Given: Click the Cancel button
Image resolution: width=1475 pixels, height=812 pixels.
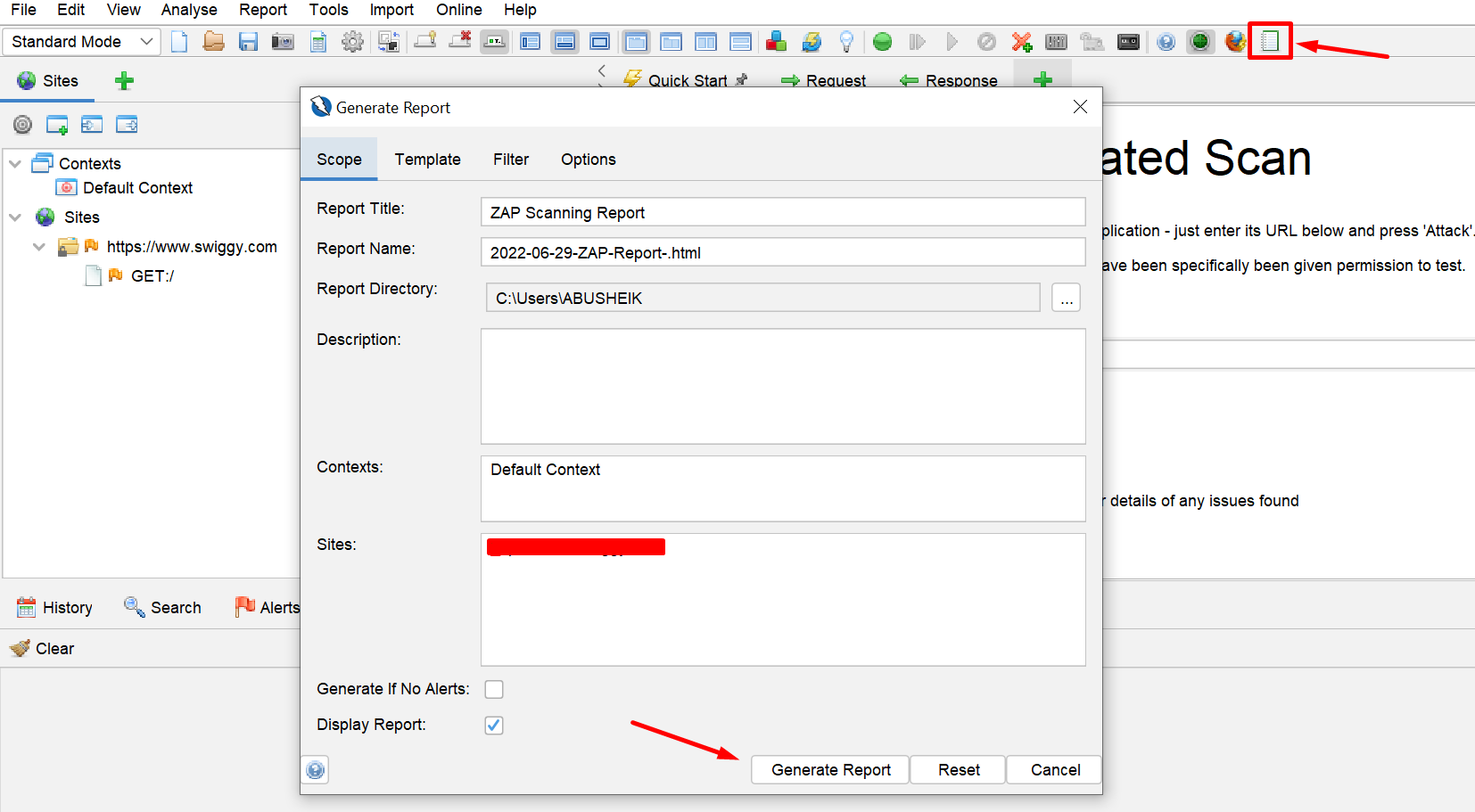Looking at the screenshot, I should click(1055, 770).
